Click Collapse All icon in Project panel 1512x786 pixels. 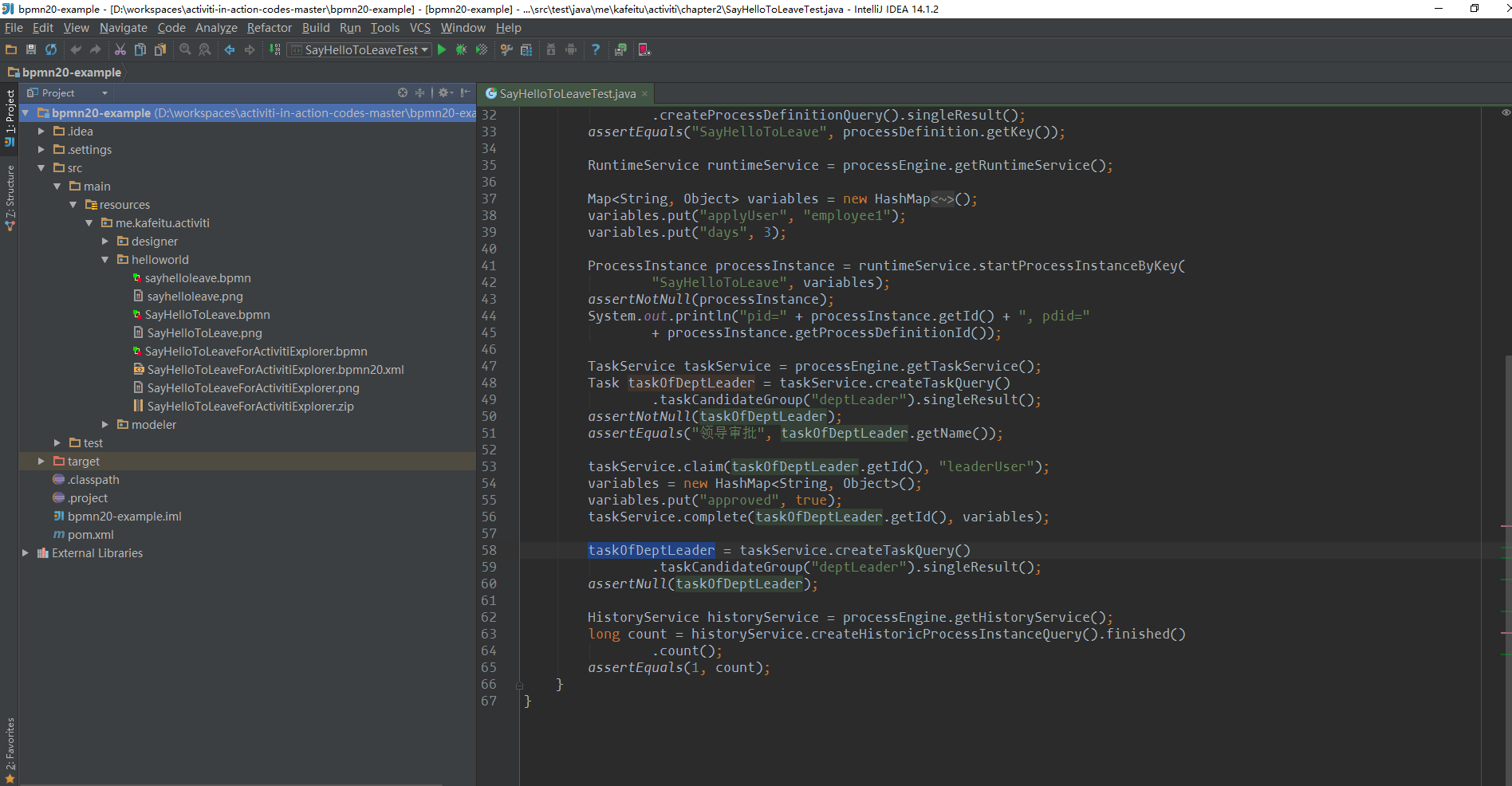pyautogui.click(x=419, y=93)
